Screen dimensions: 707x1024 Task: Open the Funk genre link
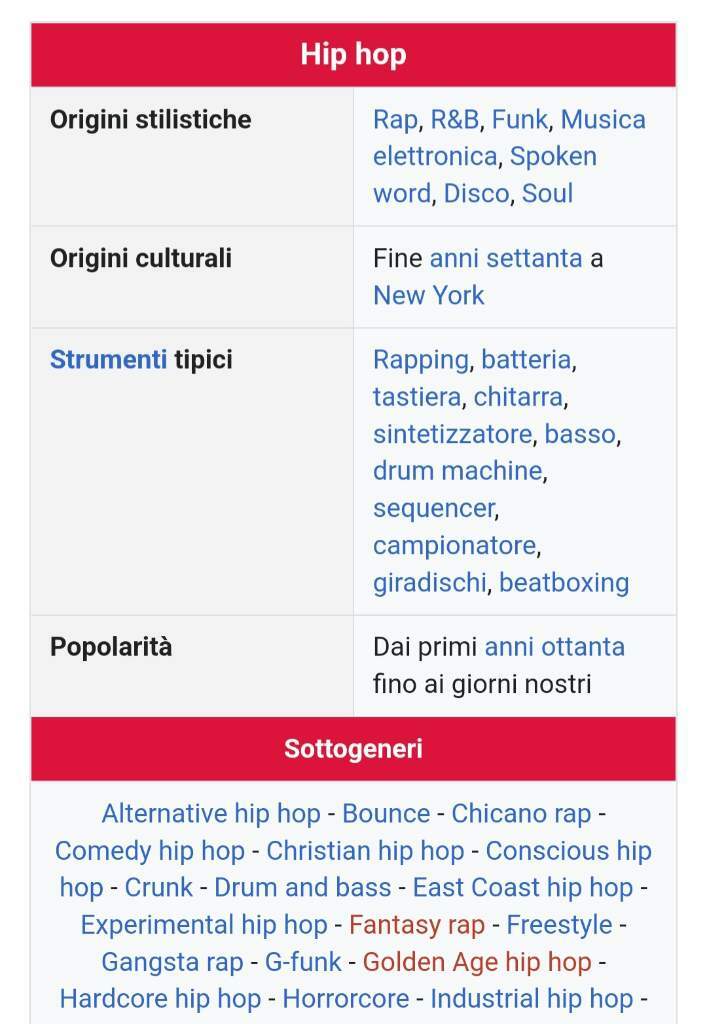tap(519, 120)
